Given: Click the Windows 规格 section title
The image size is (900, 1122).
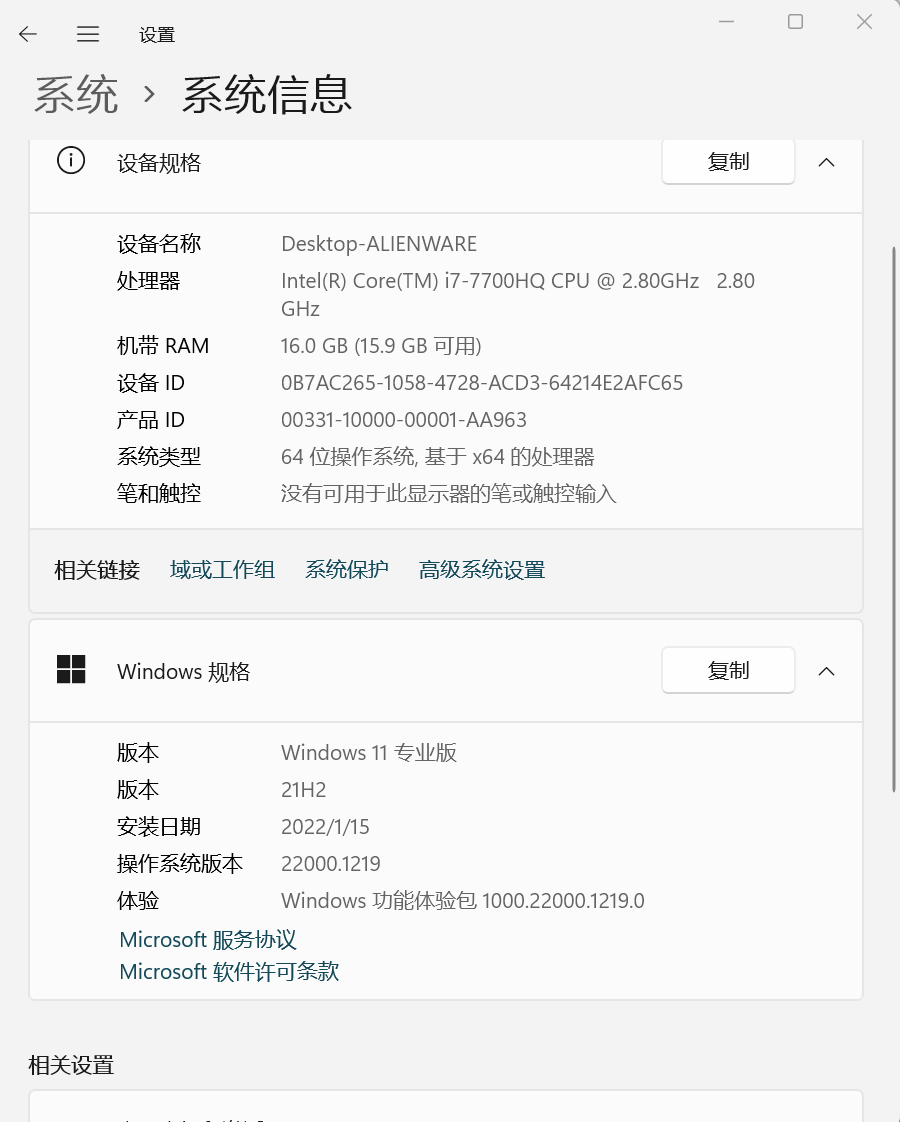Looking at the screenshot, I should pos(184,672).
